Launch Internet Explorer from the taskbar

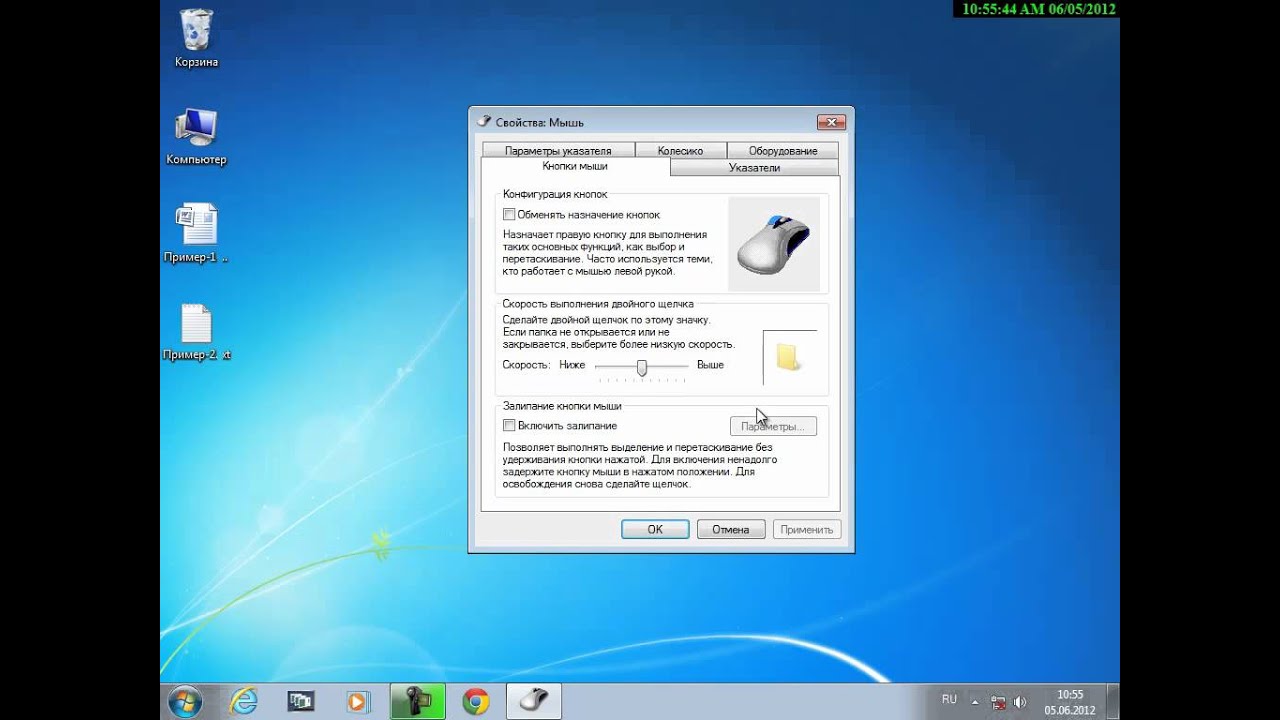point(244,702)
